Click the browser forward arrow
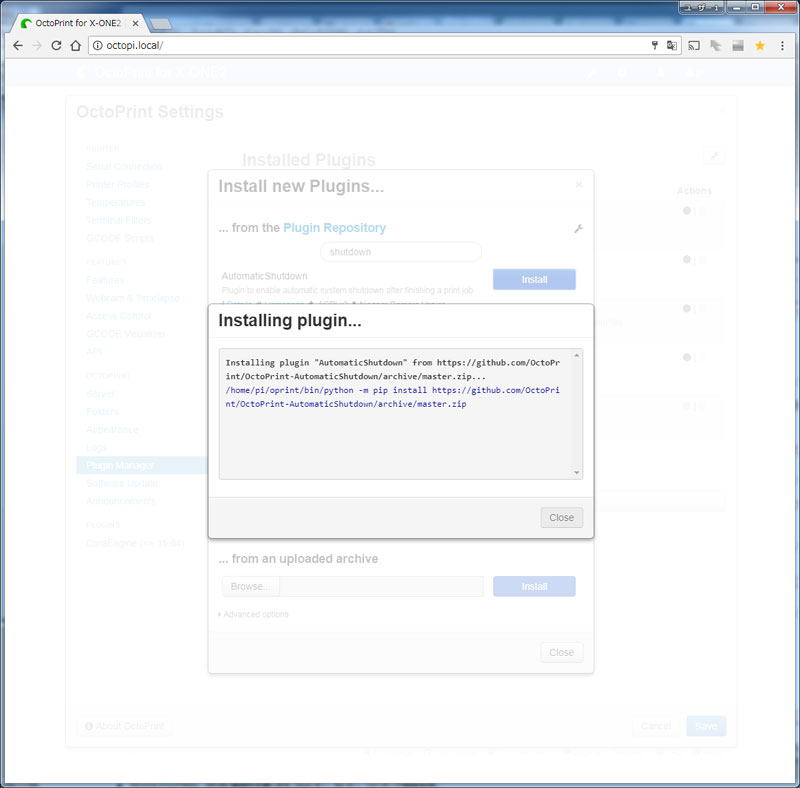 pos(37,45)
